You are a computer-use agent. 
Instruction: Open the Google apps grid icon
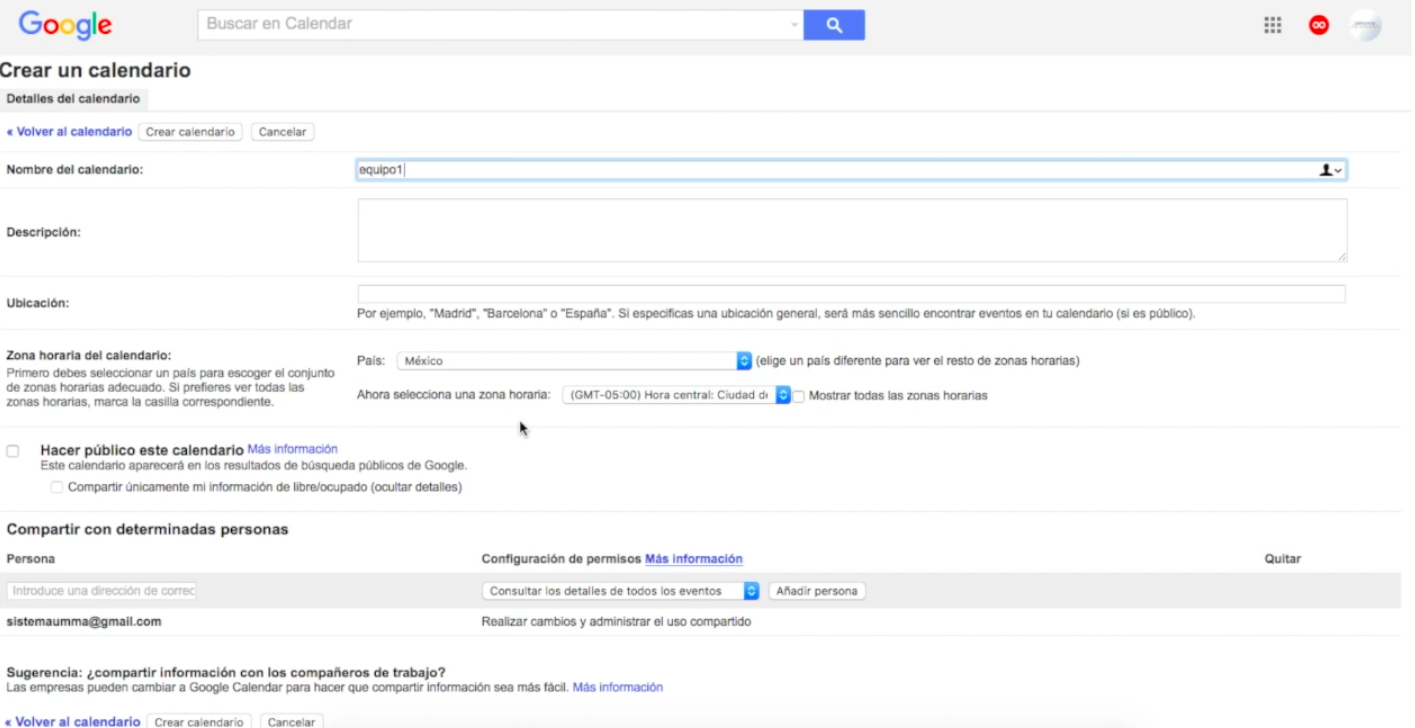pos(1272,26)
